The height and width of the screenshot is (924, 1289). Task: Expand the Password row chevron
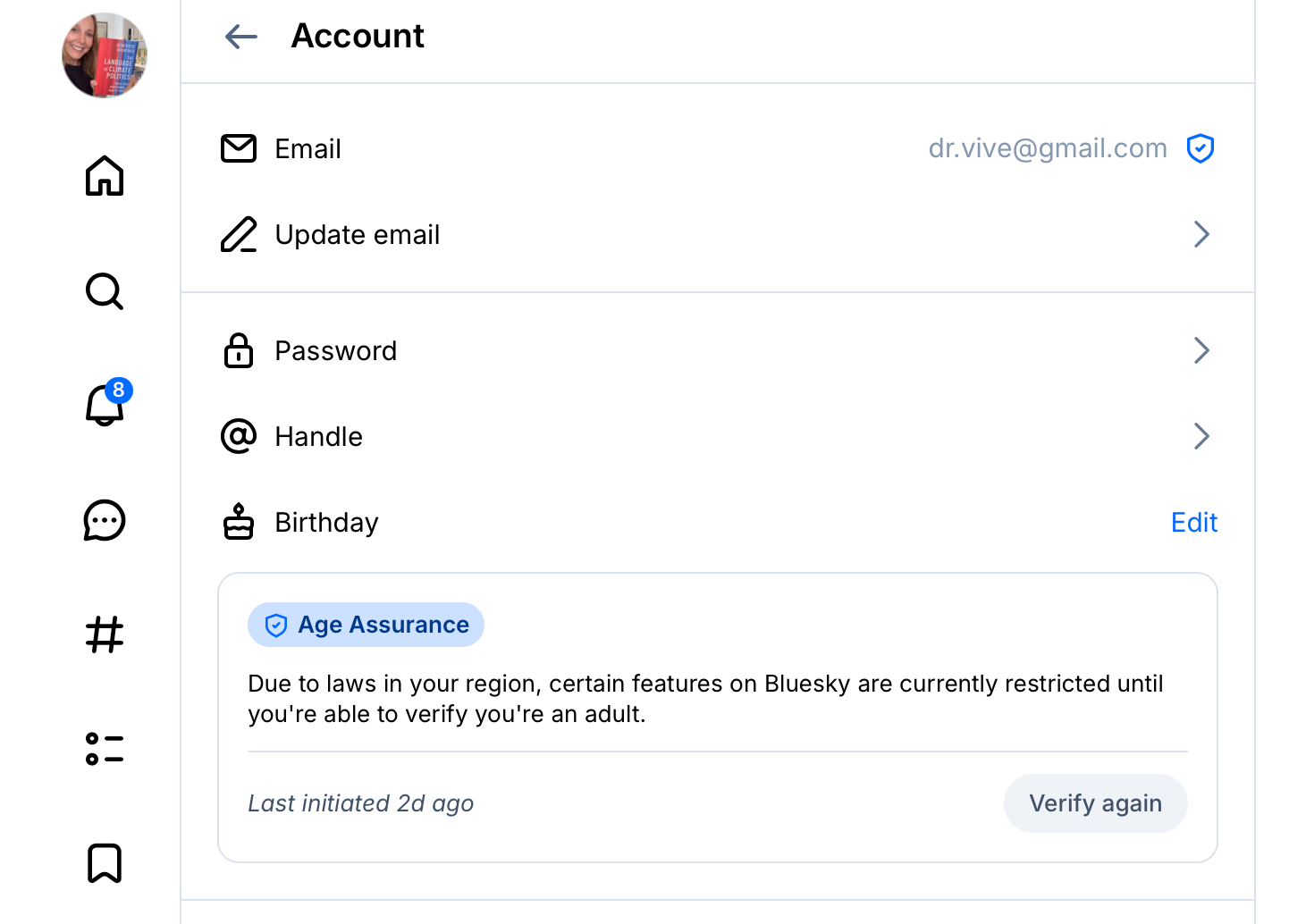coord(1201,351)
